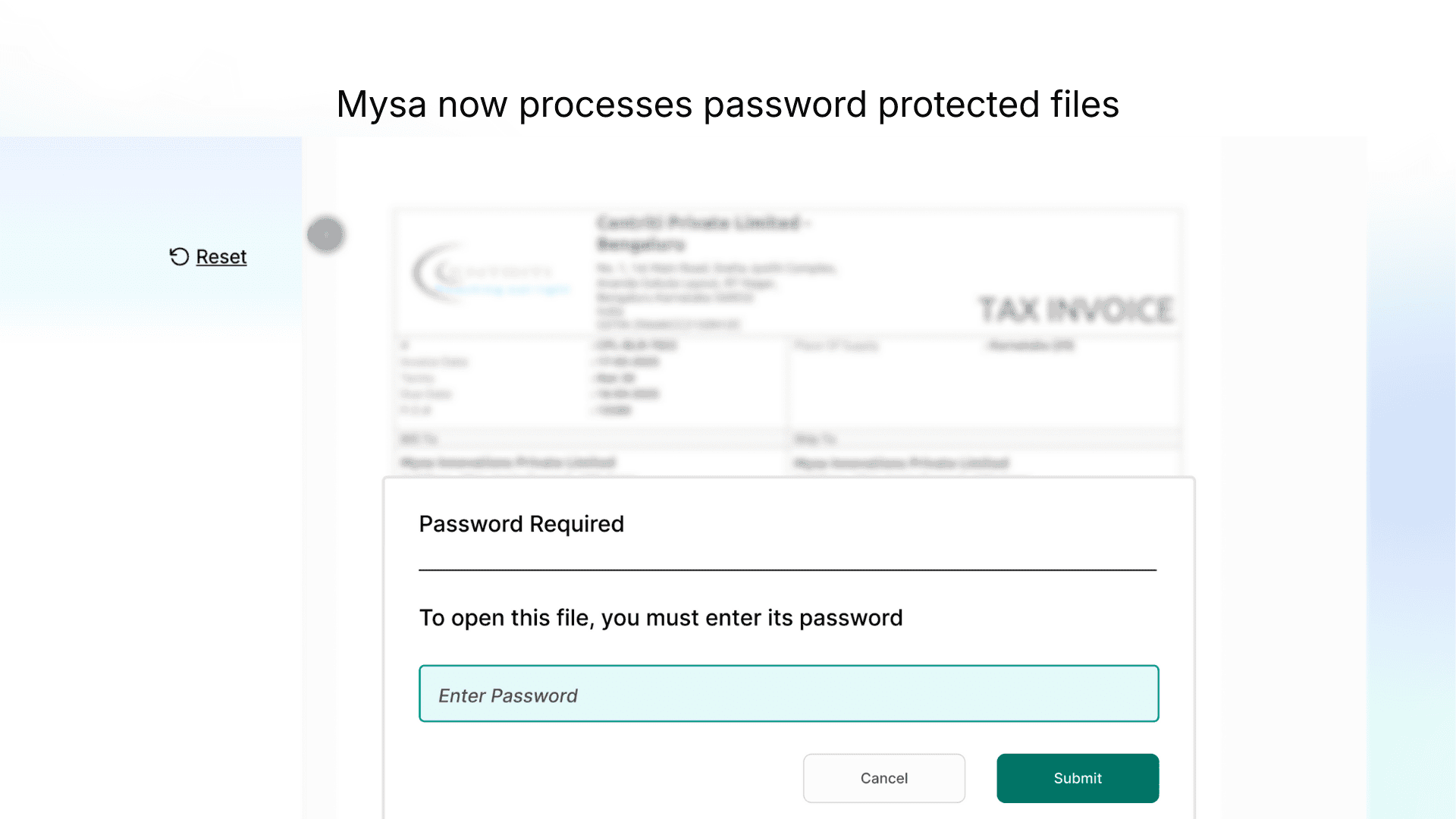Image resolution: width=1456 pixels, height=819 pixels.
Task: Click the Mysa Innovations Private Limited text
Action: 508,463
